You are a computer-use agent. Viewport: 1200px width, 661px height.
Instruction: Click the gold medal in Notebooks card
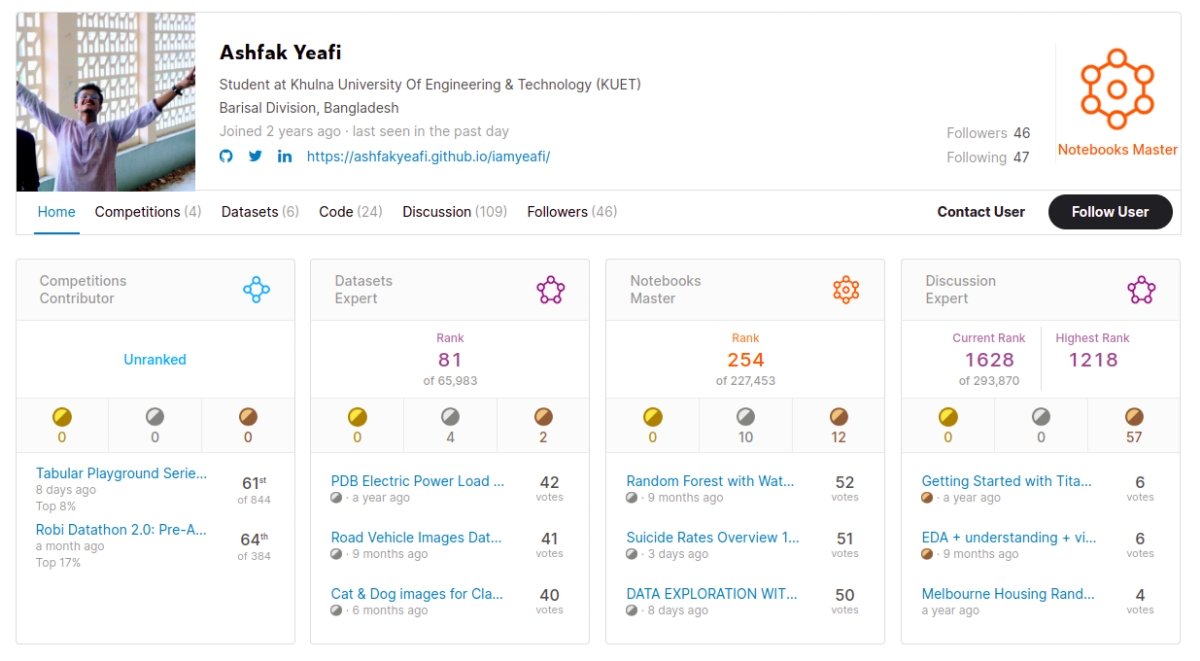click(x=653, y=416)
